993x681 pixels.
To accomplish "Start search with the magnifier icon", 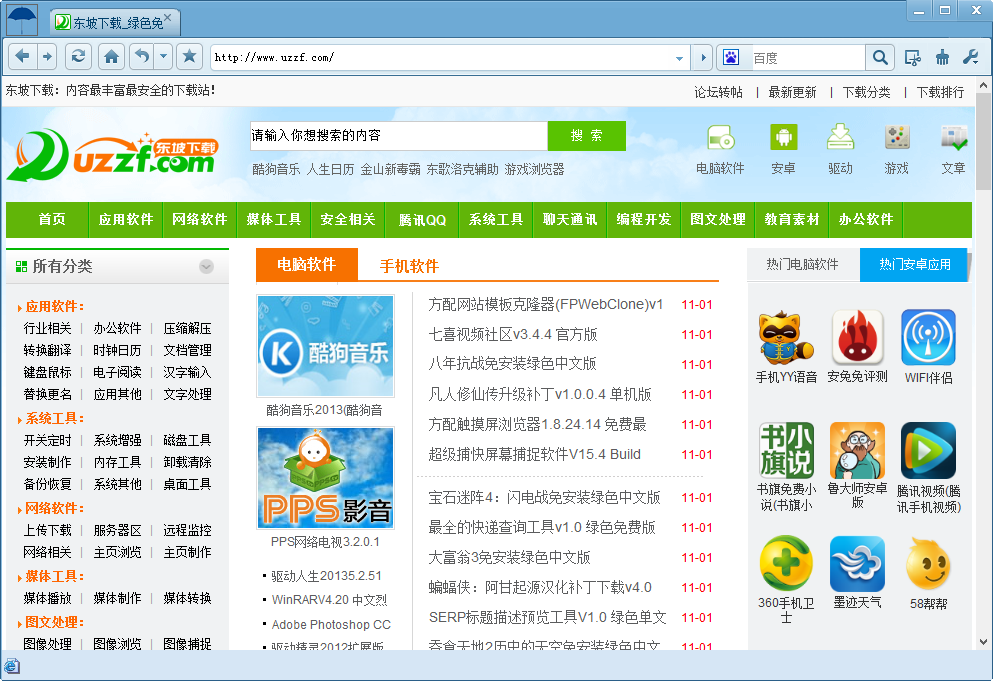I will pyautogui.click(x=880, y=58).
